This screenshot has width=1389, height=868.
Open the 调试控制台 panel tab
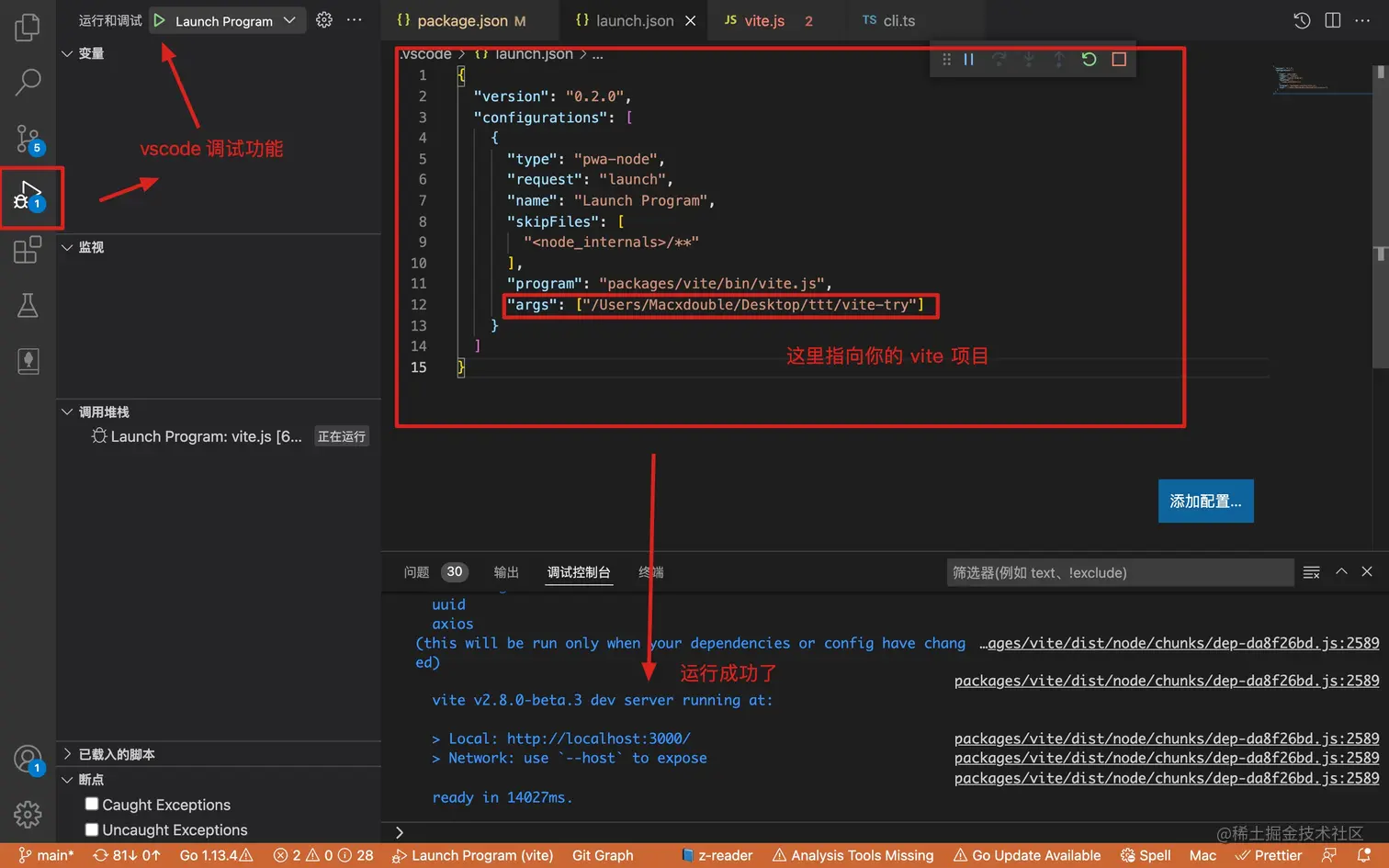tap(579, 572)
